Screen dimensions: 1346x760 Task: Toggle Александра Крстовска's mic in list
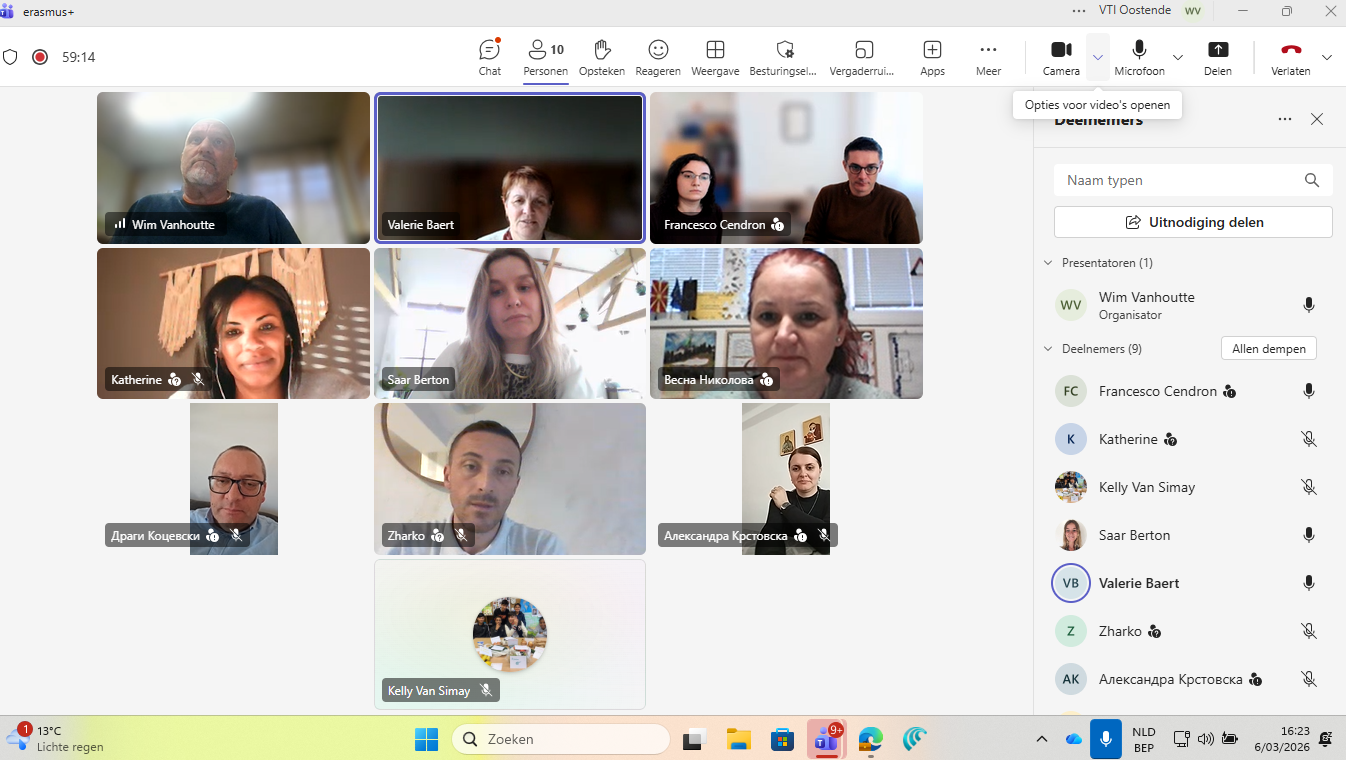click(x=1308, y=679)
